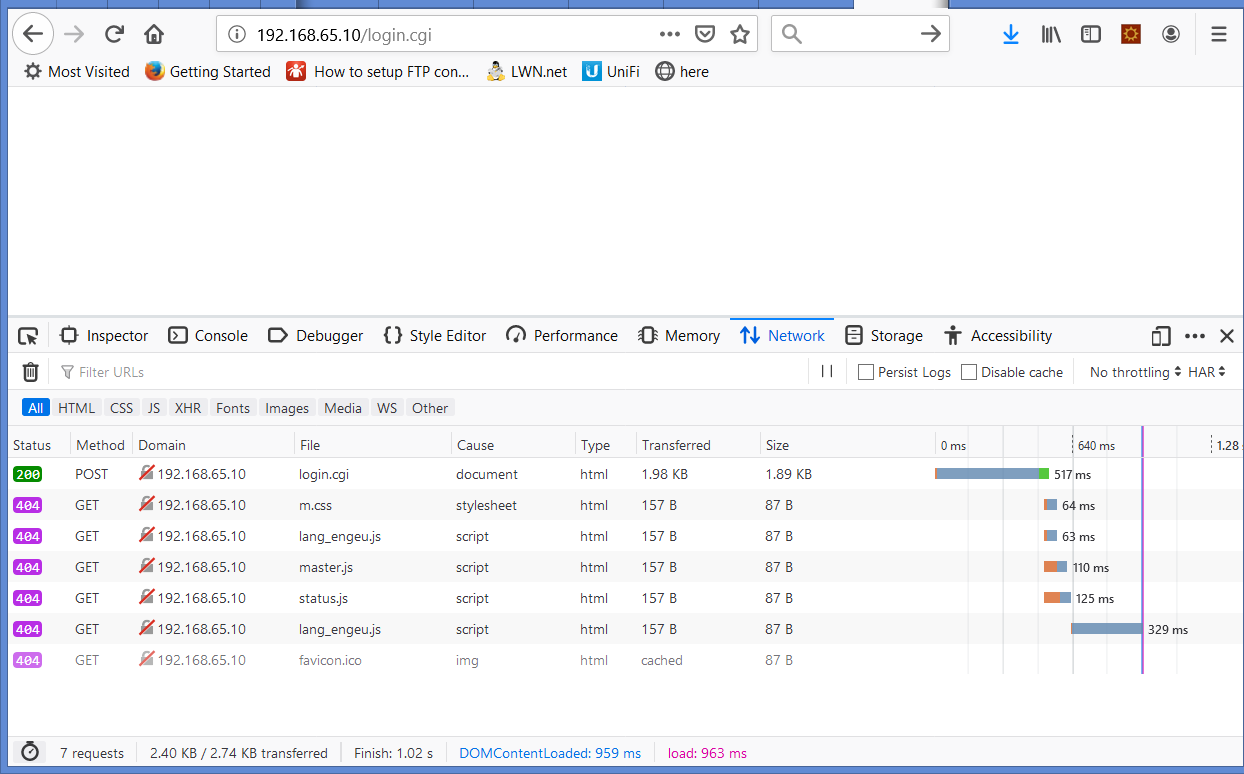Image resolution: width=1244 pixels, height=774 pixels.
Task: Start performance analysis stopwatch icon
Action: (30, 752)
